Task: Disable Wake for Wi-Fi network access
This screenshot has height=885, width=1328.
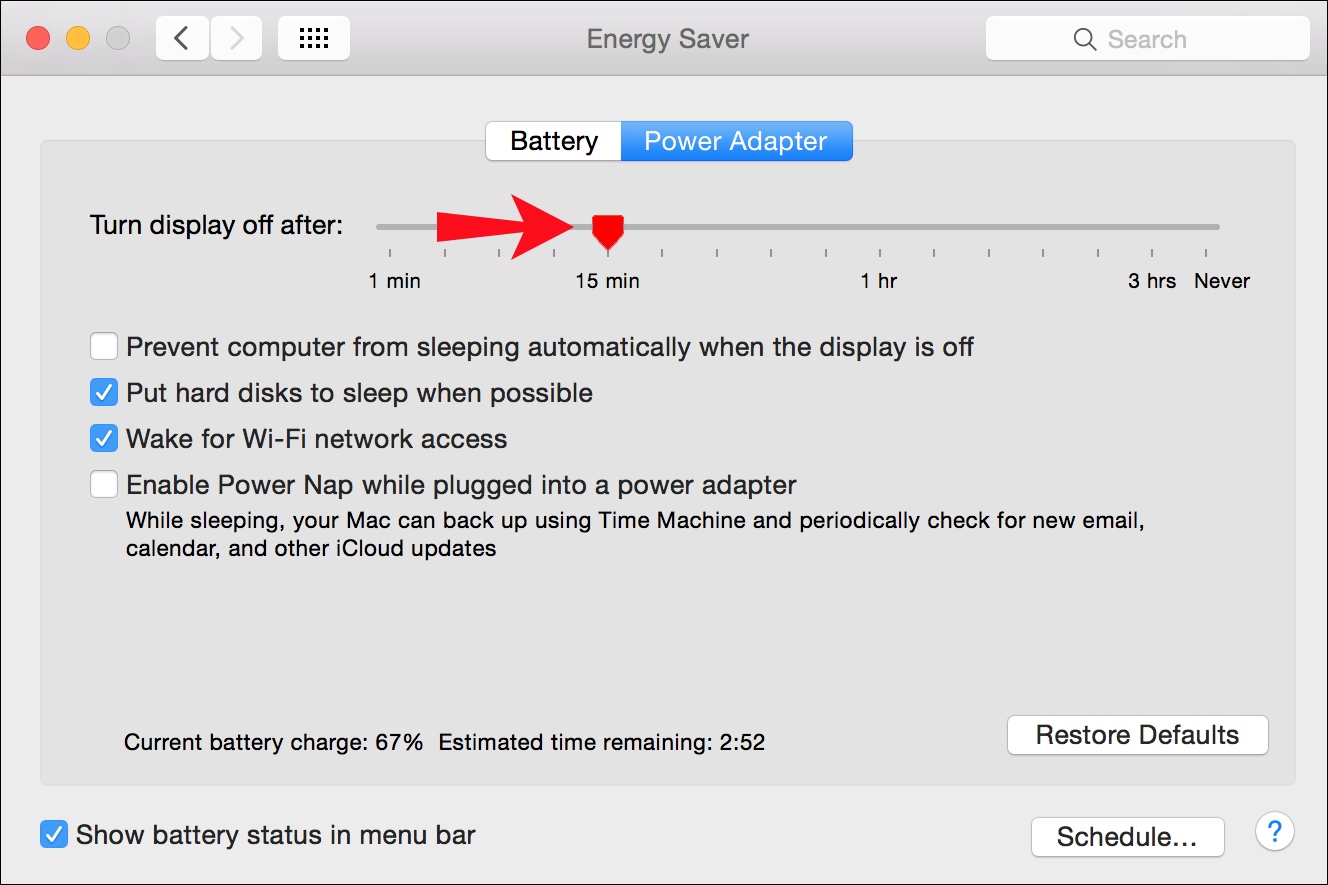Action: click(x=104, y=439)
